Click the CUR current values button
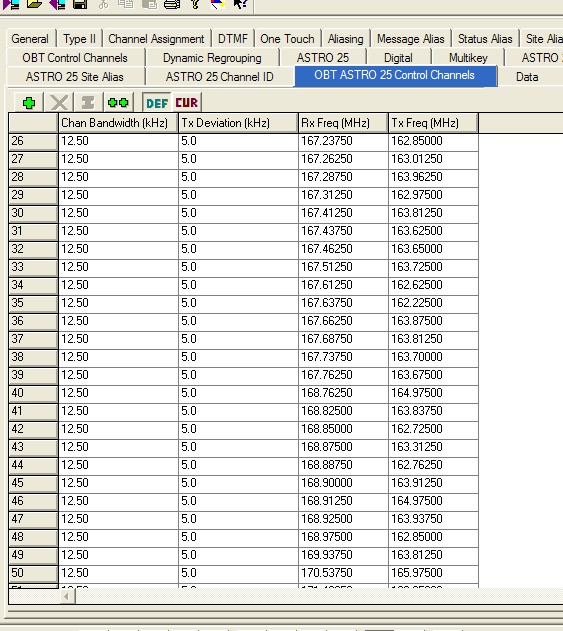The width and height of the screenshot is (563, 631). coord(186,103)
